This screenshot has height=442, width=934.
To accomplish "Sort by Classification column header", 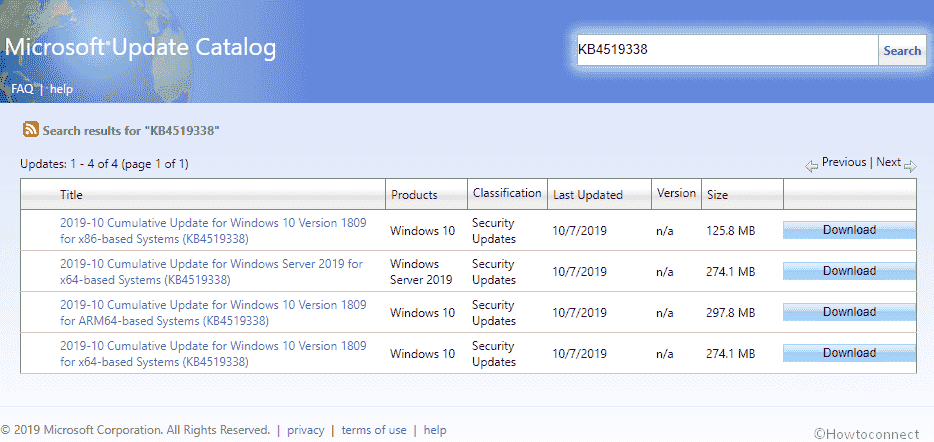I will 507,193.
